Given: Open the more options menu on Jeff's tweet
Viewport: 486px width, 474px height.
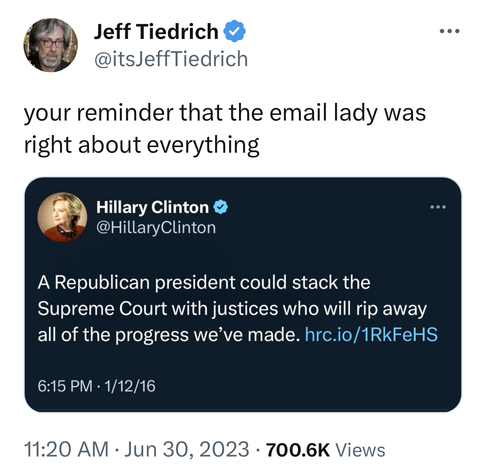Looking at the screenshot, I should (x=449, y=31).
